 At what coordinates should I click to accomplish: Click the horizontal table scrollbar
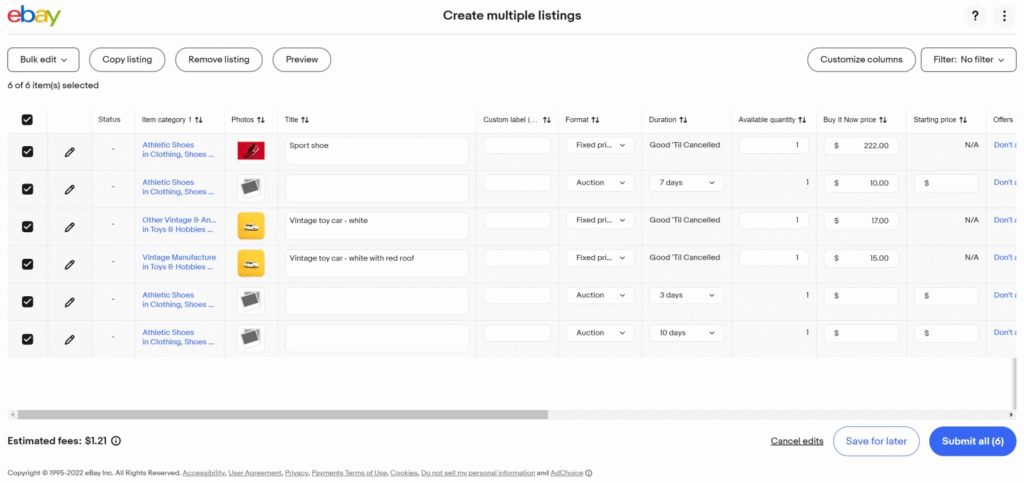(282, 414)
